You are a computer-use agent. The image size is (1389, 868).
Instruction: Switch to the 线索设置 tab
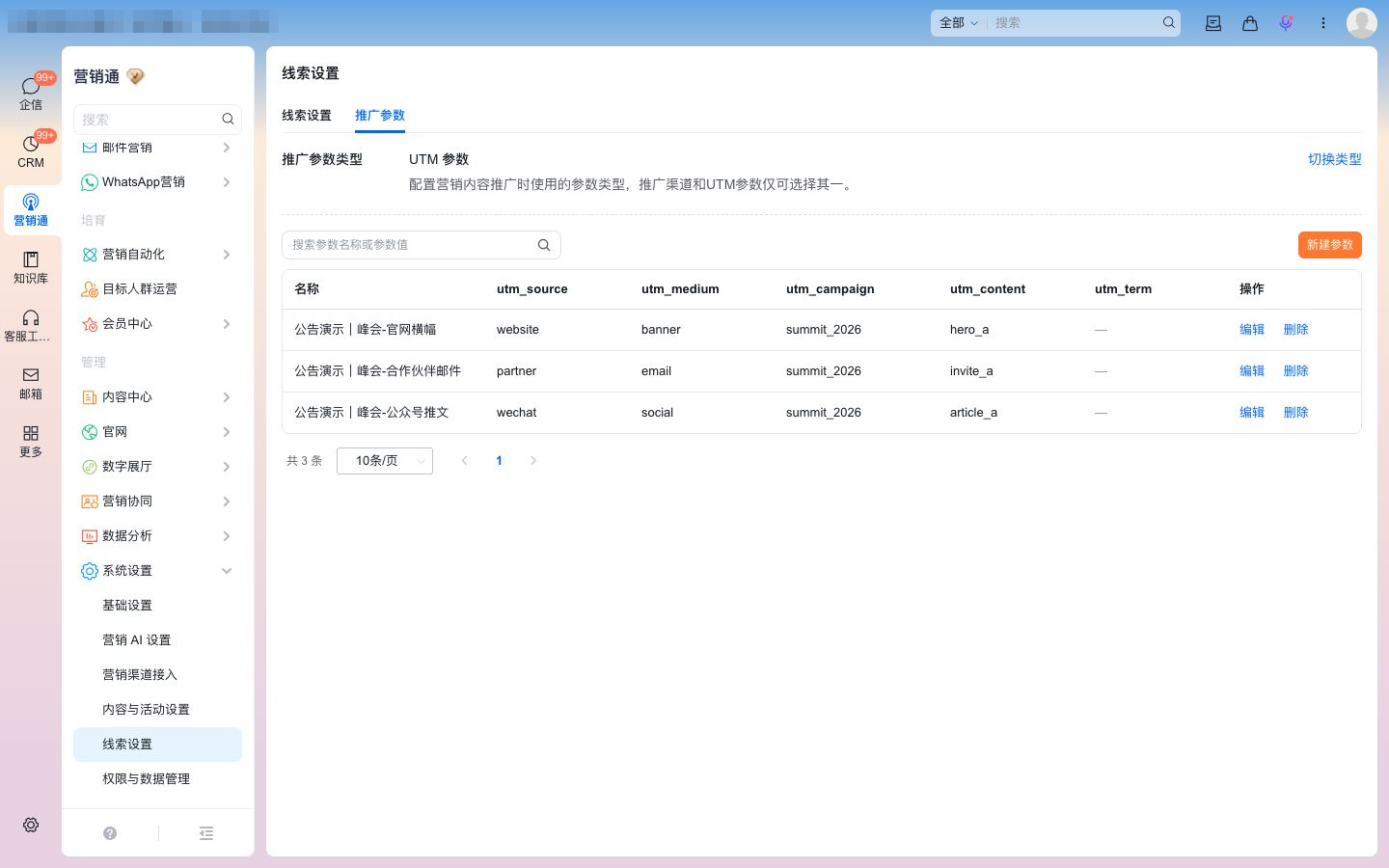coord(307,115)
